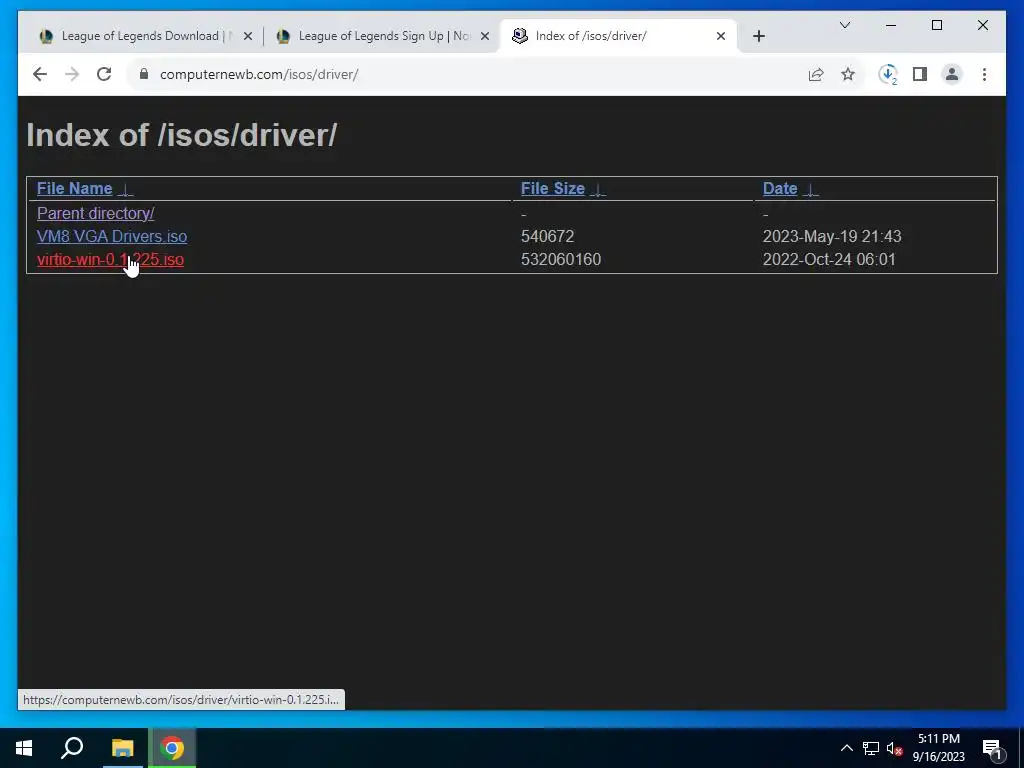The image size is (1024, 768).
Task: Sort listing by Date
Action: (x=780, y=189)
